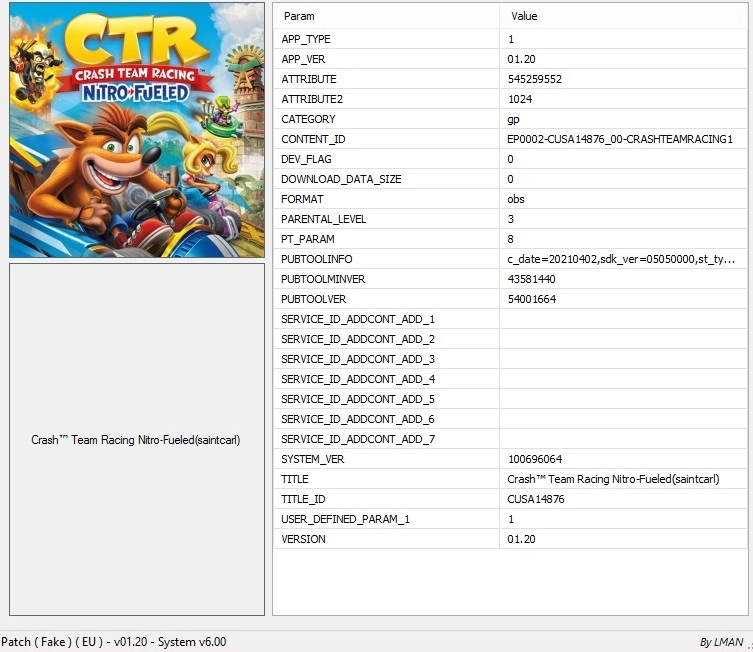Select the VERSION row value 01.20
The image size is (753, 652).
click(521, 539)
